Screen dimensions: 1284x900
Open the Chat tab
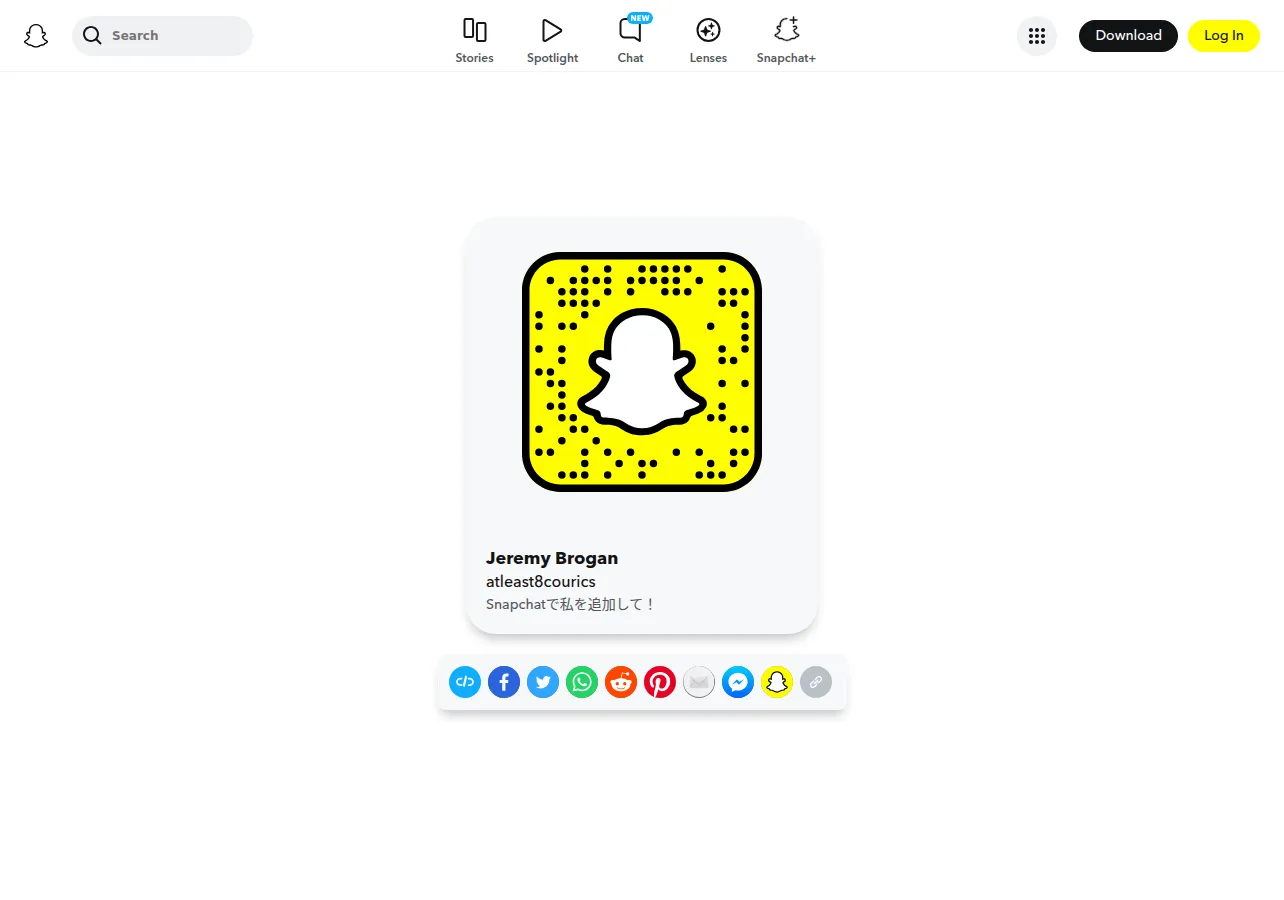[x=630, y=41]
